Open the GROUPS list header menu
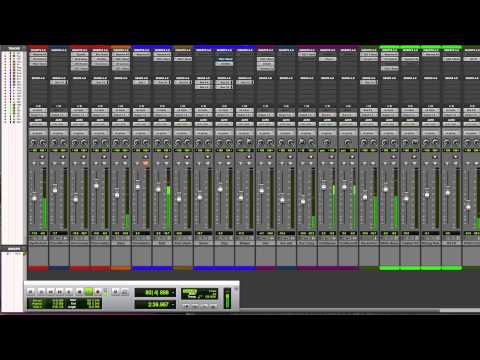The image size is (480, 360). click(14, 249)
